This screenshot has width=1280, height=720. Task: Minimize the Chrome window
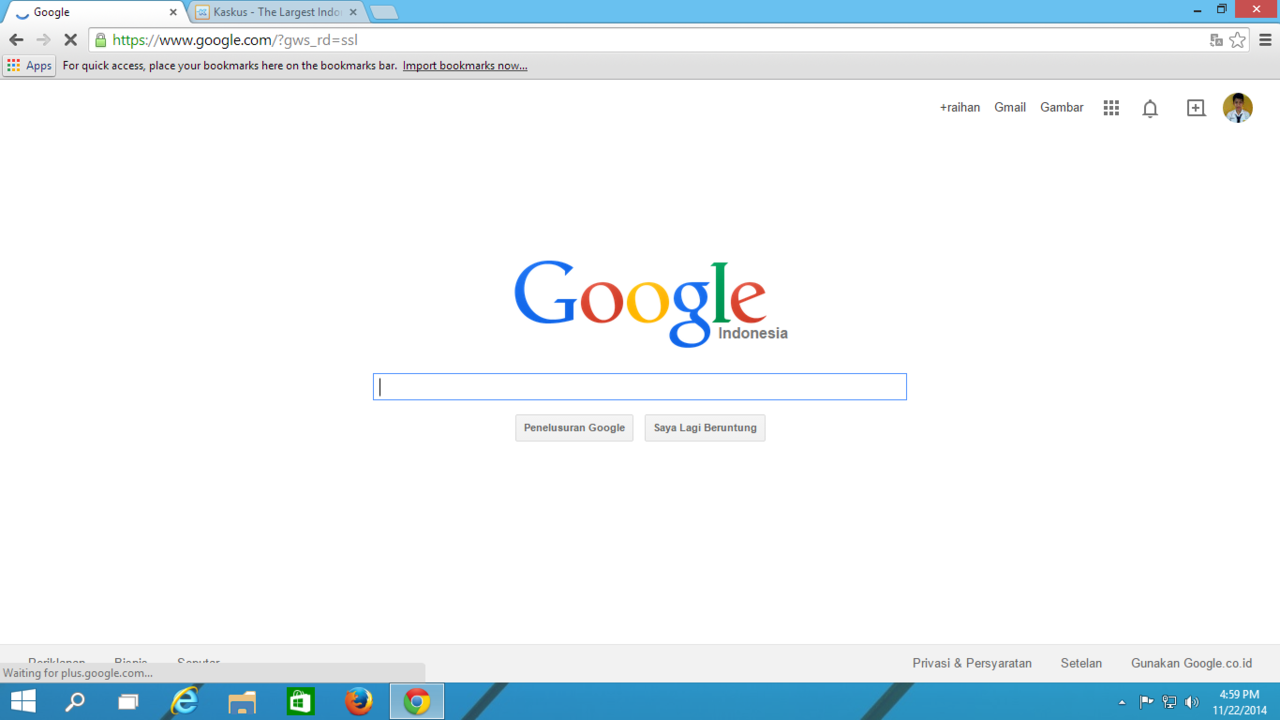click(x=1197, y=9)
